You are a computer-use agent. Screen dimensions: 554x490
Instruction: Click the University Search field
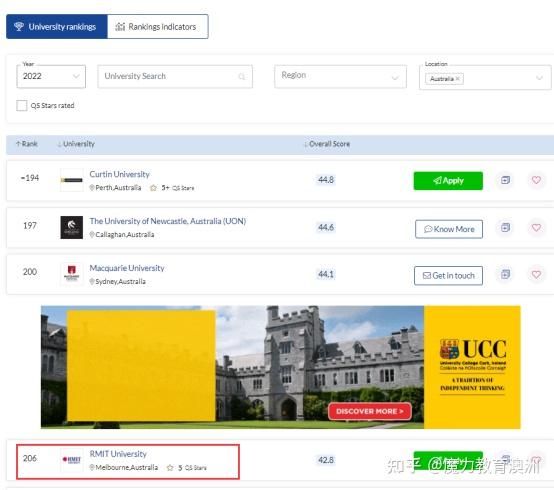175,76
